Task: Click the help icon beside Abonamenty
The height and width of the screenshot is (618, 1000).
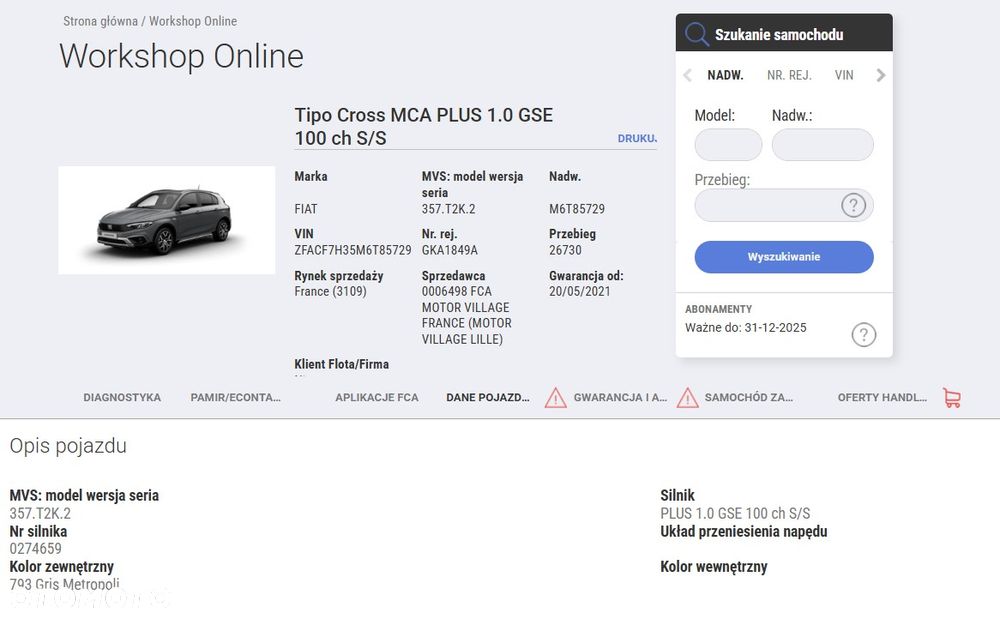Action: [x=864, y=334]
